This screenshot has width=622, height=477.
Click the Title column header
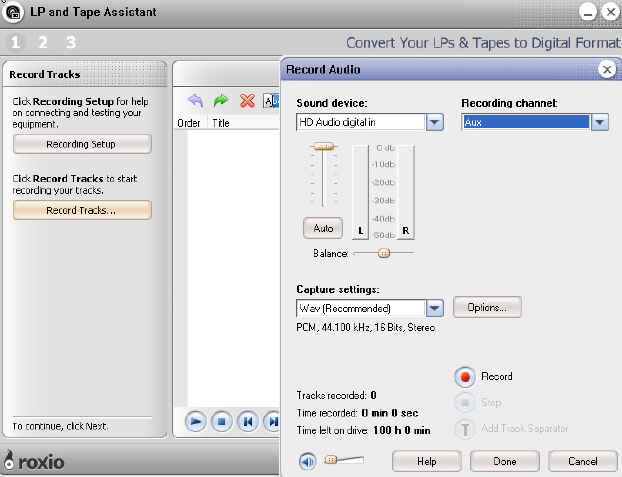click(x=221, y=123)
